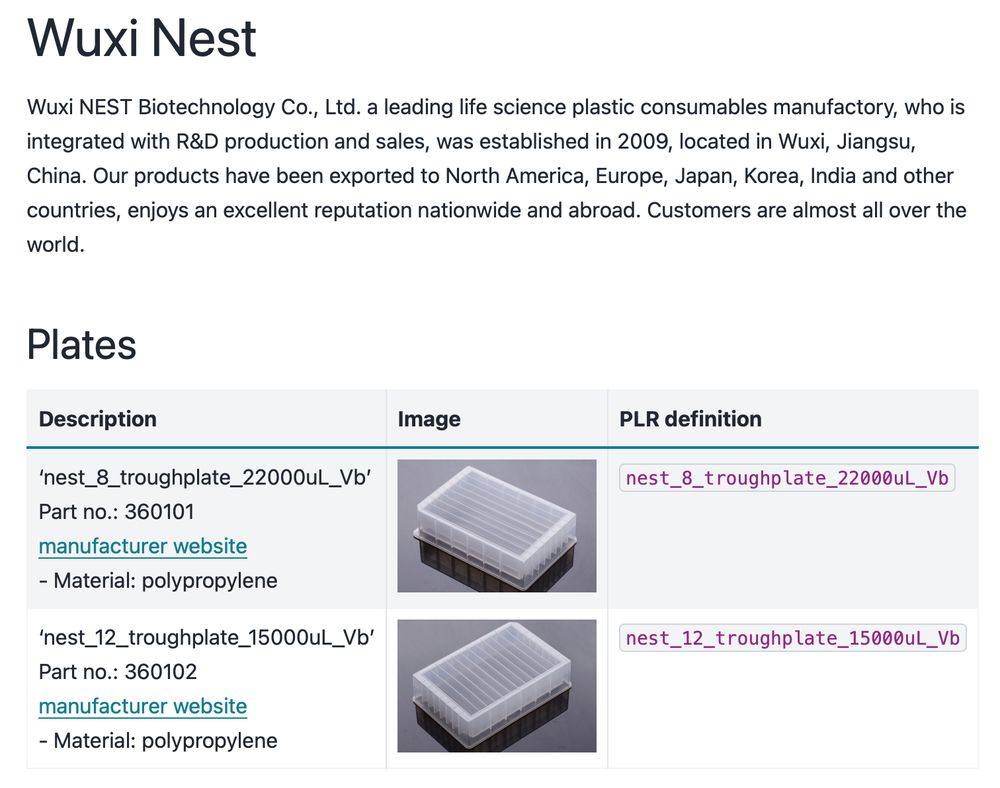
Task: Select the Description column header
Action: coord(98,419)
